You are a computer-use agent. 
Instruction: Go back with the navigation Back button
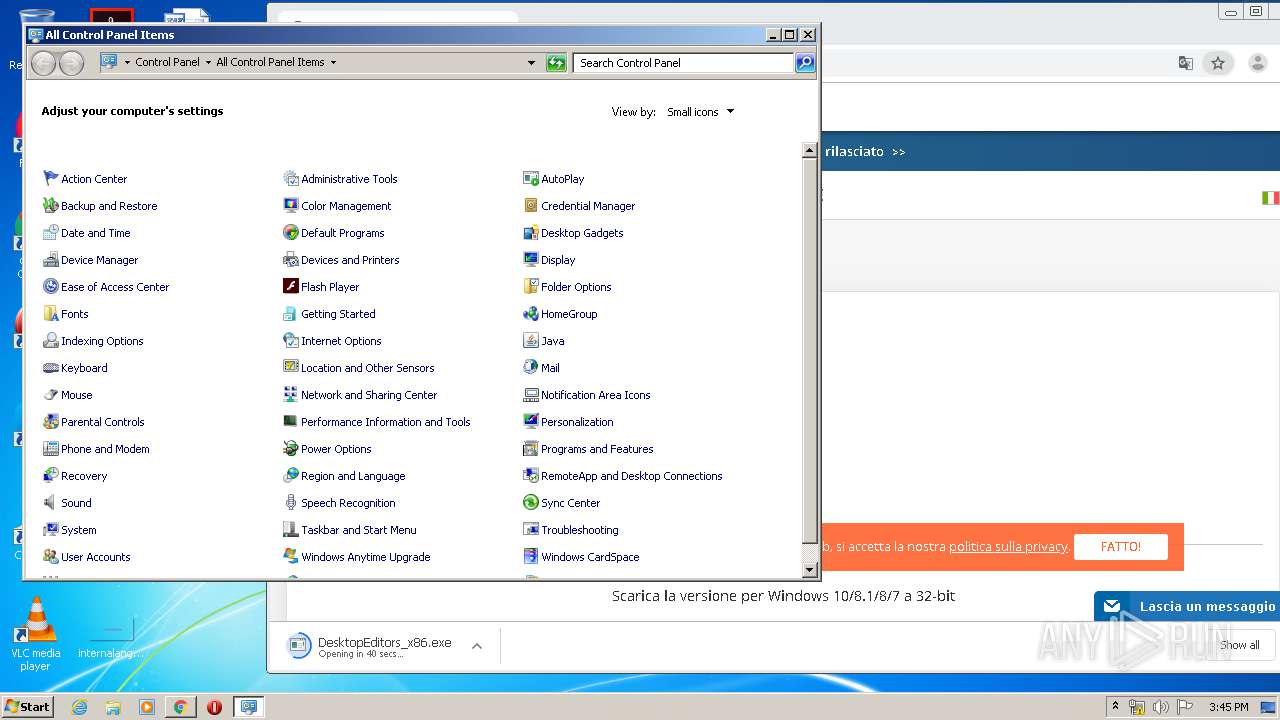coord(43,63)
